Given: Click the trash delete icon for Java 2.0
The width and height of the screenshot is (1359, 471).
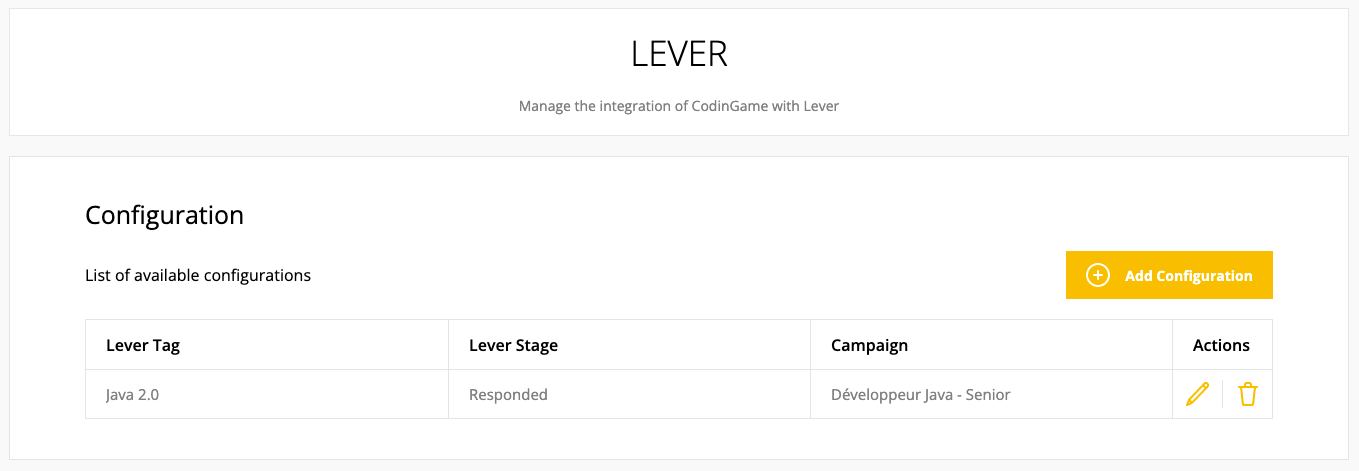Looking at the screenshot, I should point(1247,394).
